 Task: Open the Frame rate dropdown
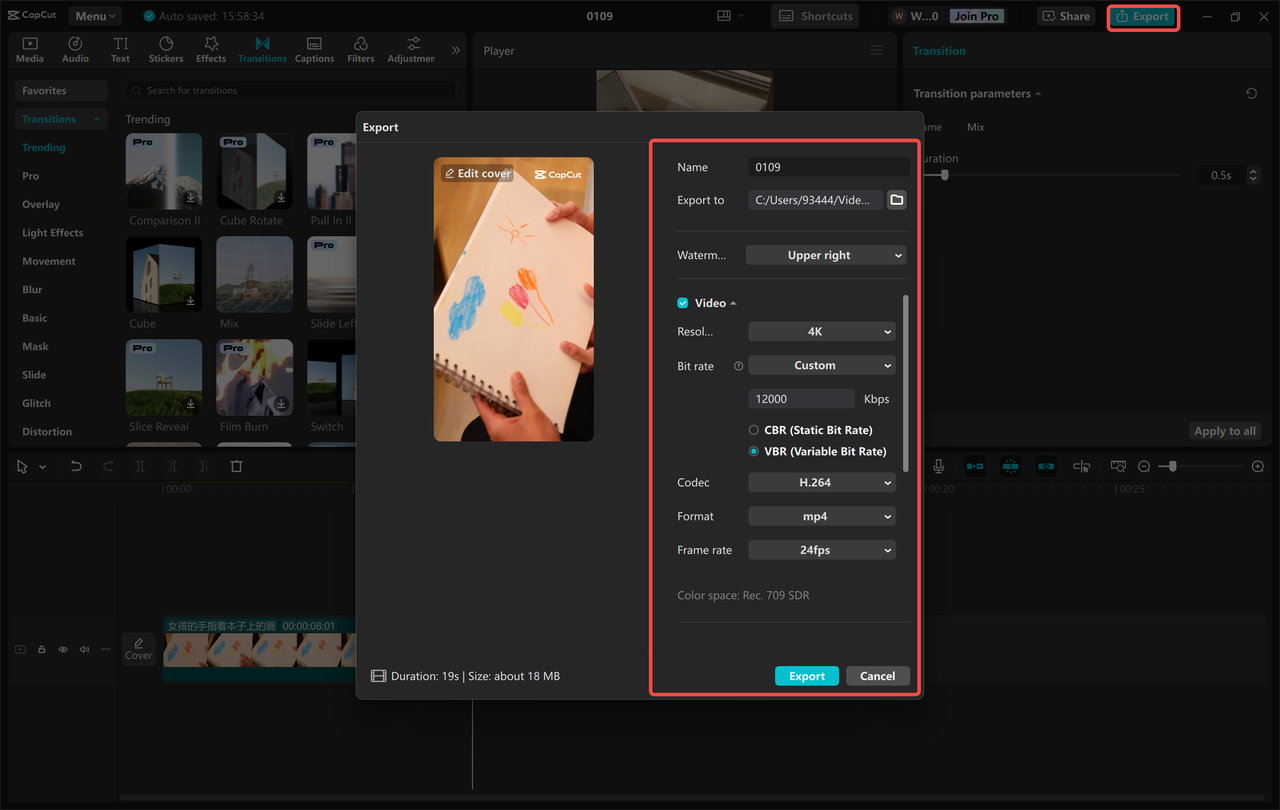point(821,549)
